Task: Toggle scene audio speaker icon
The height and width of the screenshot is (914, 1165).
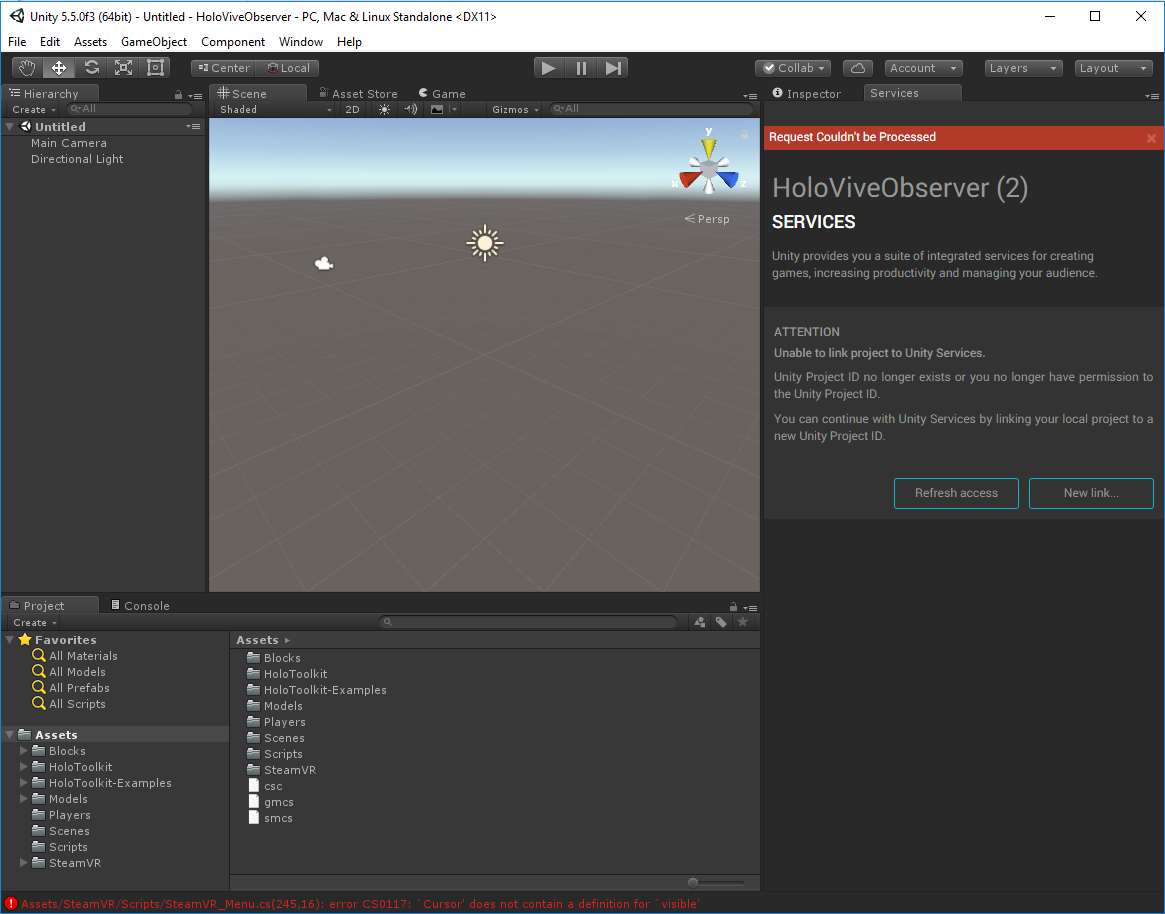Action: [410, 109]
